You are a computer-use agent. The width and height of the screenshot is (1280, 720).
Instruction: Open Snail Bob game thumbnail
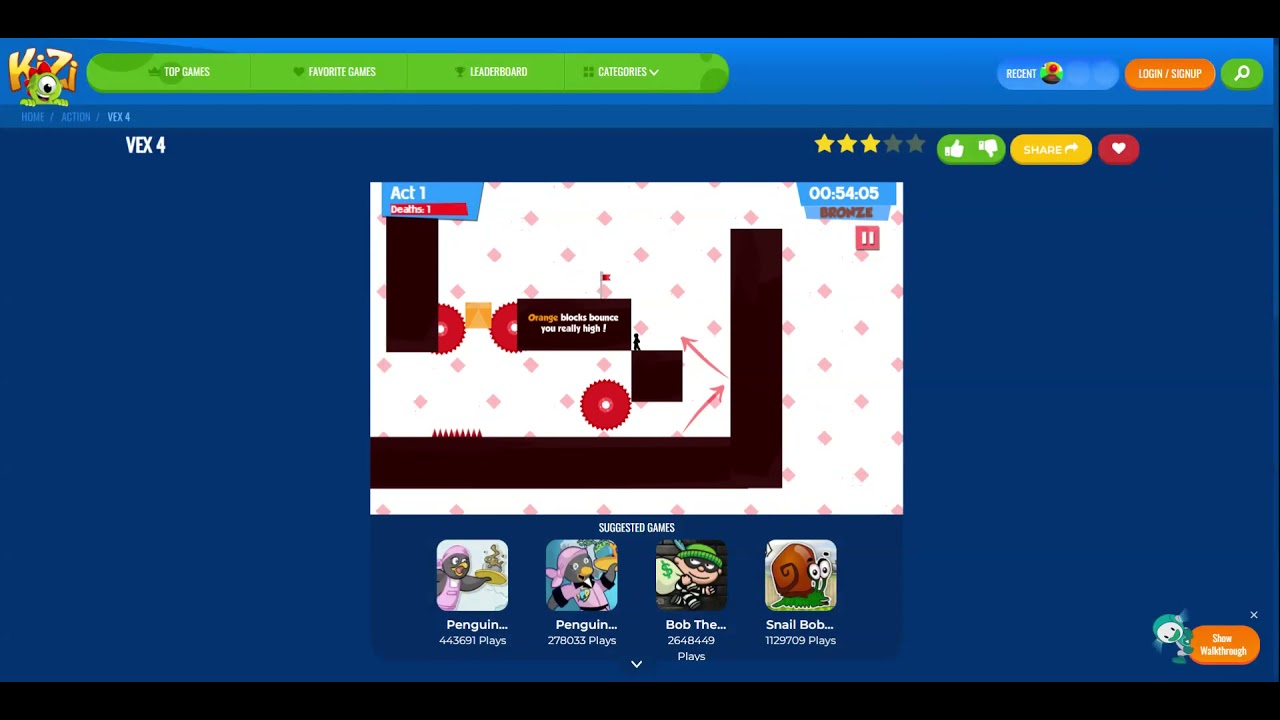point(801,575)
